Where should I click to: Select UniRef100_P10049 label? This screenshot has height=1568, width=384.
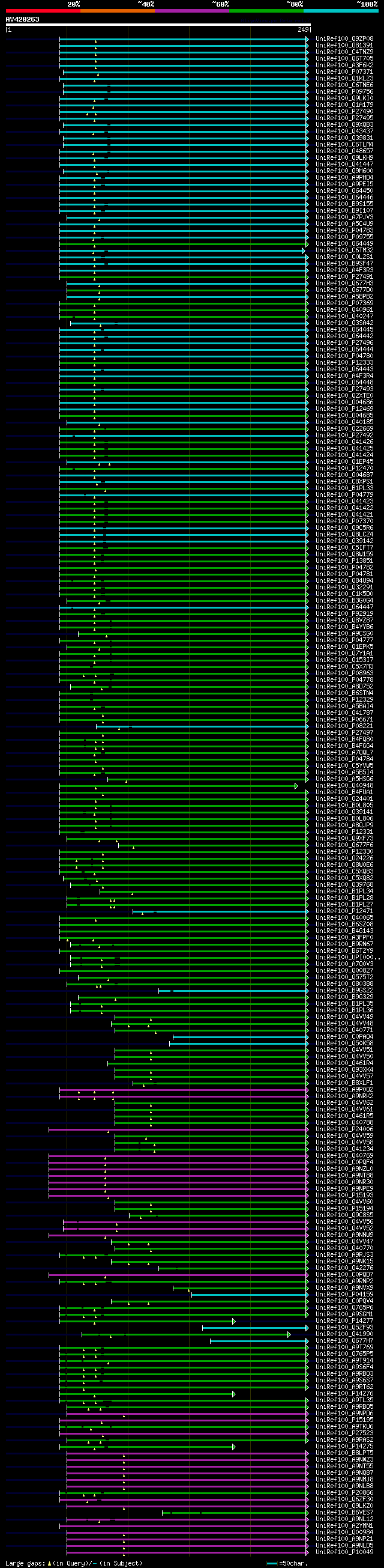pos(344,1552)
